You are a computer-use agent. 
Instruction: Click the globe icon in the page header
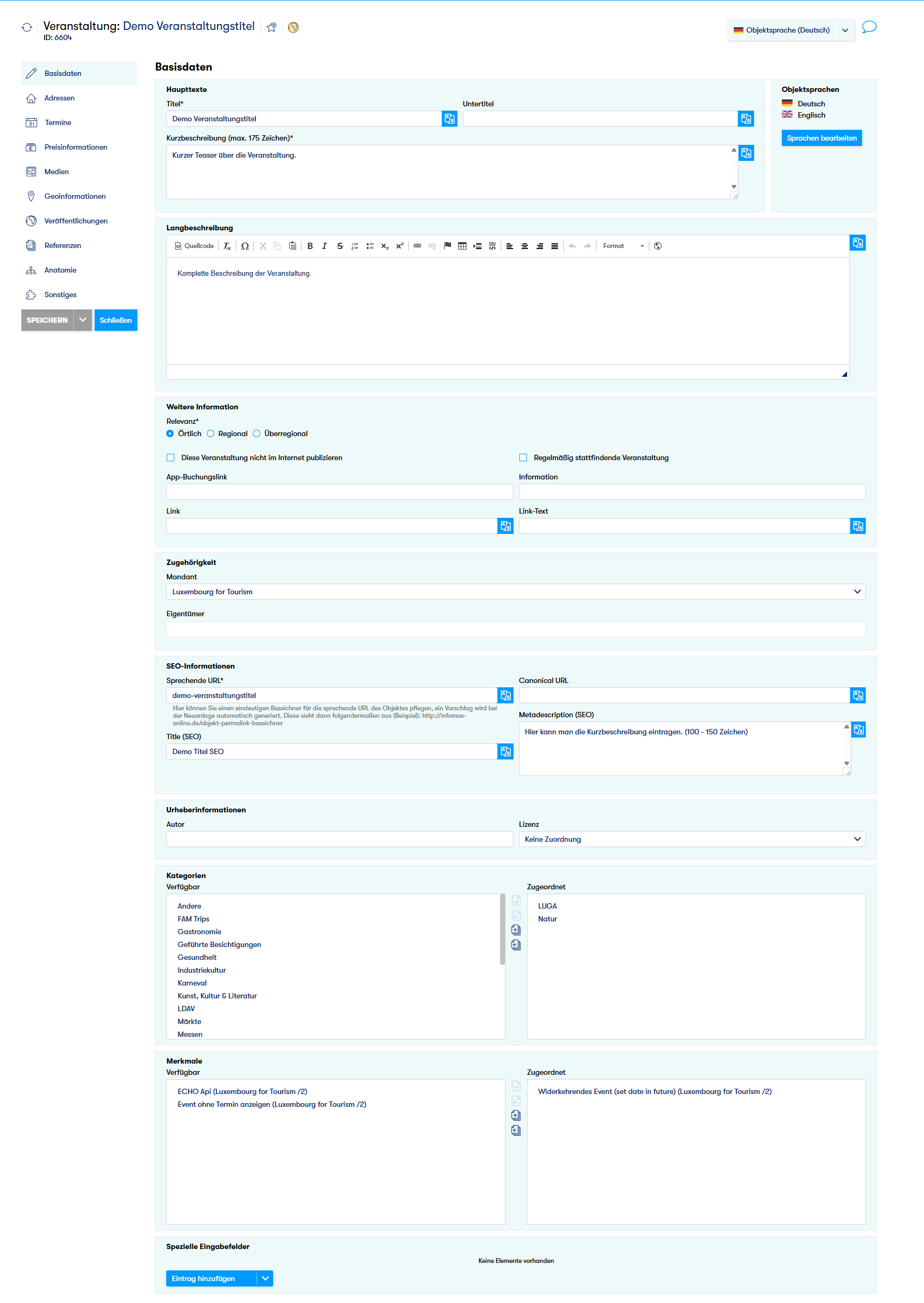pyautogui.click(x=293, y=27)
